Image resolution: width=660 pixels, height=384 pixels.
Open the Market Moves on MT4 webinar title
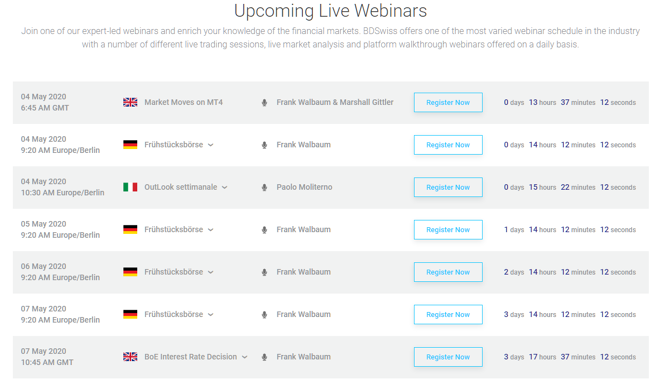(x=184, y=102)
